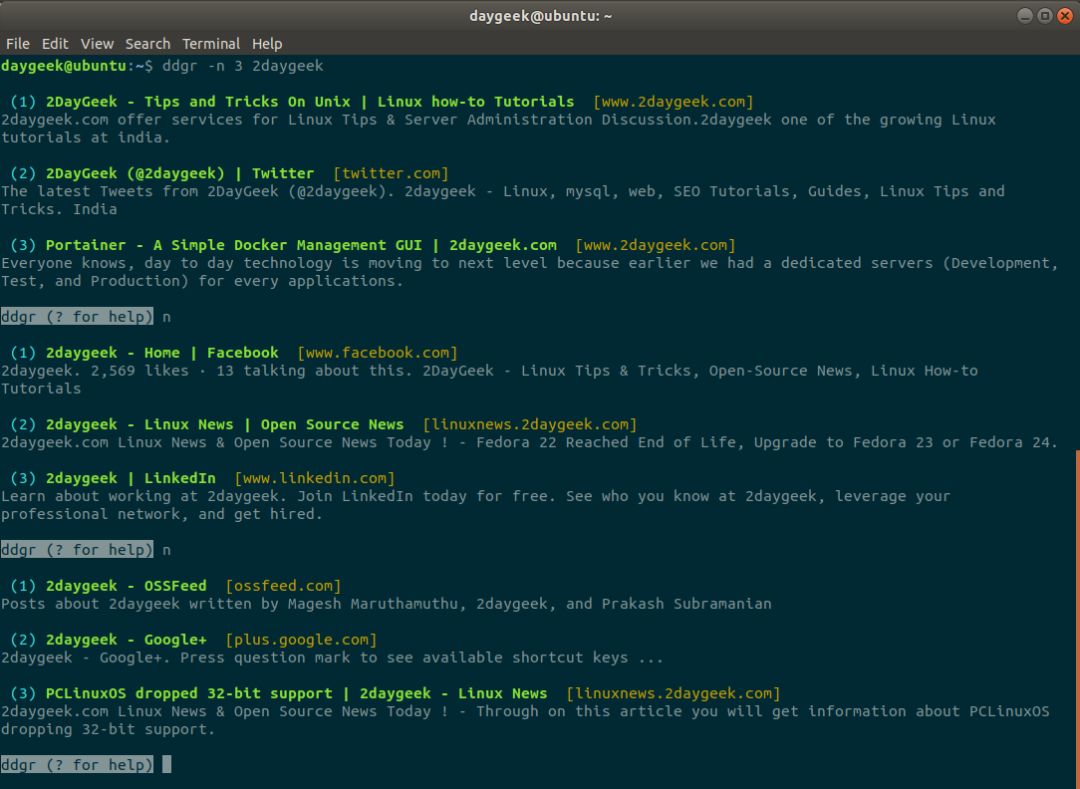Open the Edit menu

click(54, 43)
